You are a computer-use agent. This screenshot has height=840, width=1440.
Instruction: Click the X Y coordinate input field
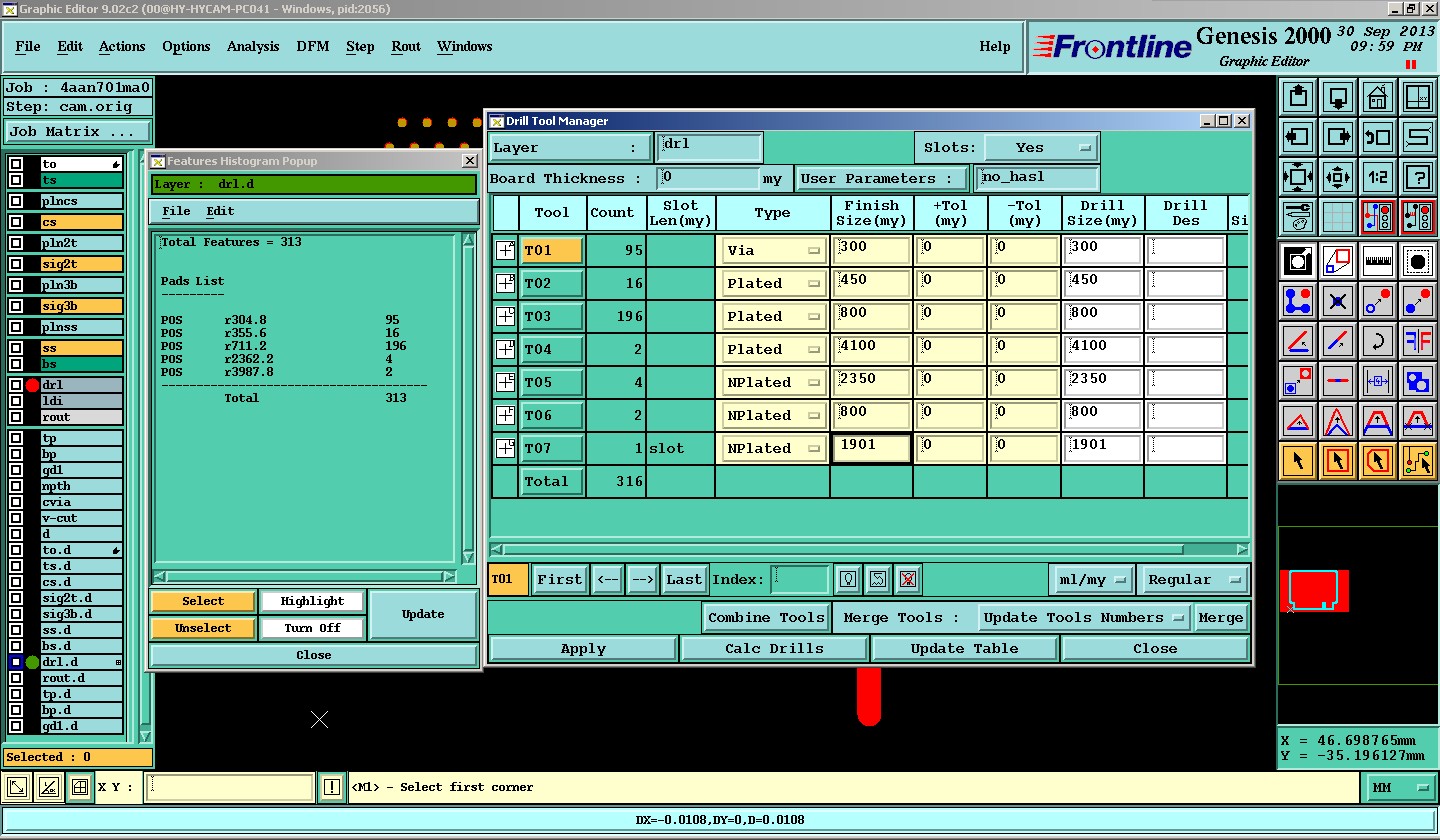[x=229, y=787]
